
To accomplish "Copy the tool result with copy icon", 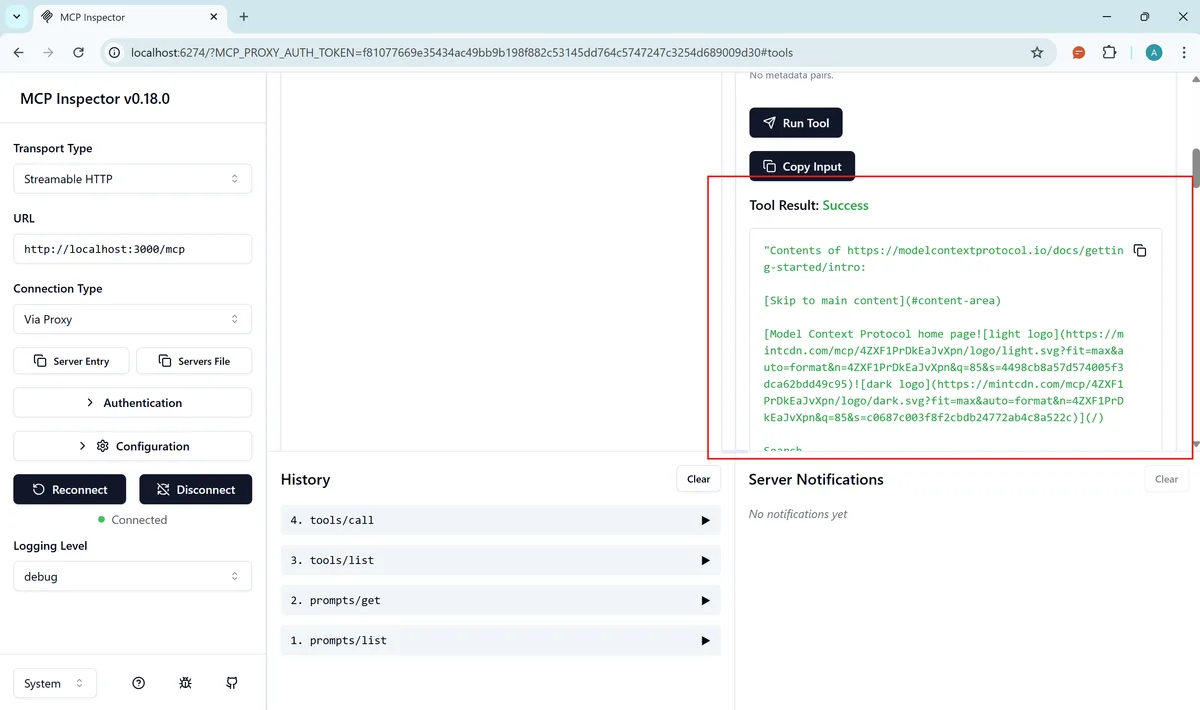I will click(x=1140, y=250).
